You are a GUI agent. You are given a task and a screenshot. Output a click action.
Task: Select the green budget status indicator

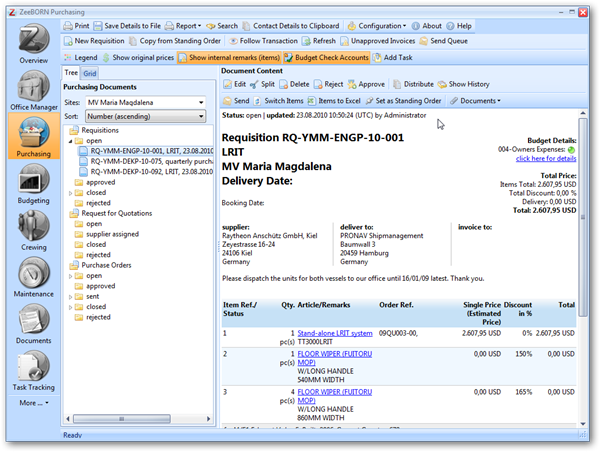[x=571, y=149]
